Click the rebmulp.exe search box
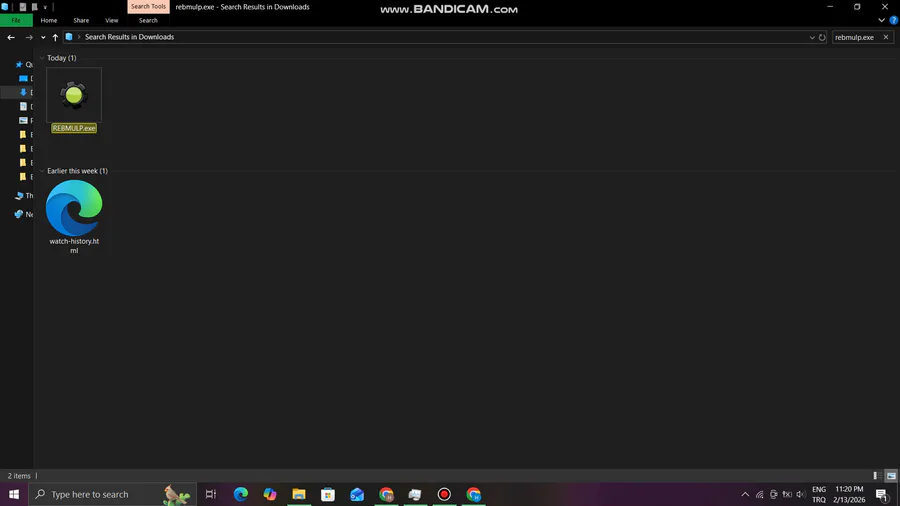This screenshot has width=900, height=506. tap(855, 37)
